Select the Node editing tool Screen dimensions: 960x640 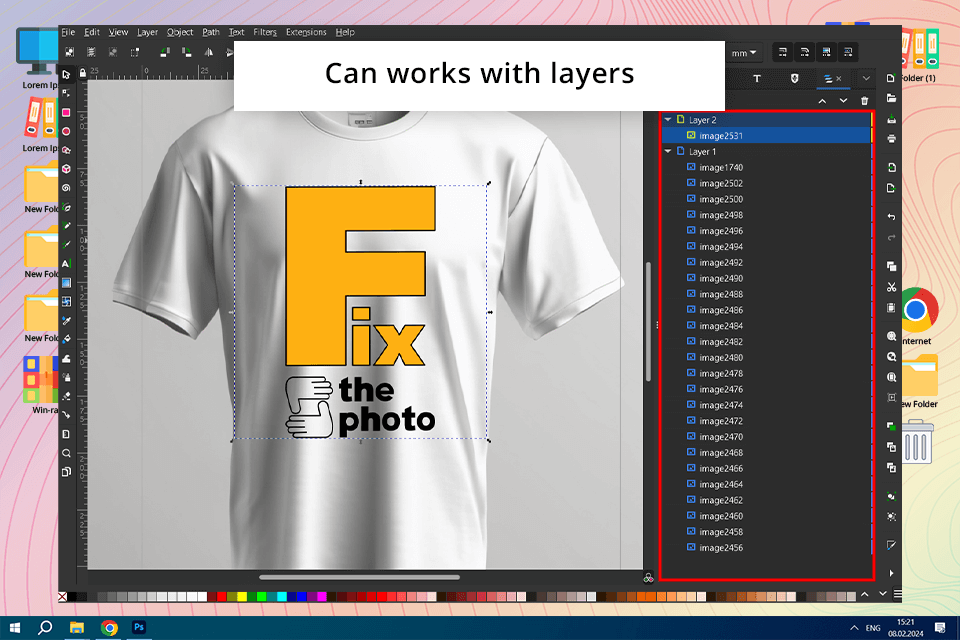coord(66,94)
